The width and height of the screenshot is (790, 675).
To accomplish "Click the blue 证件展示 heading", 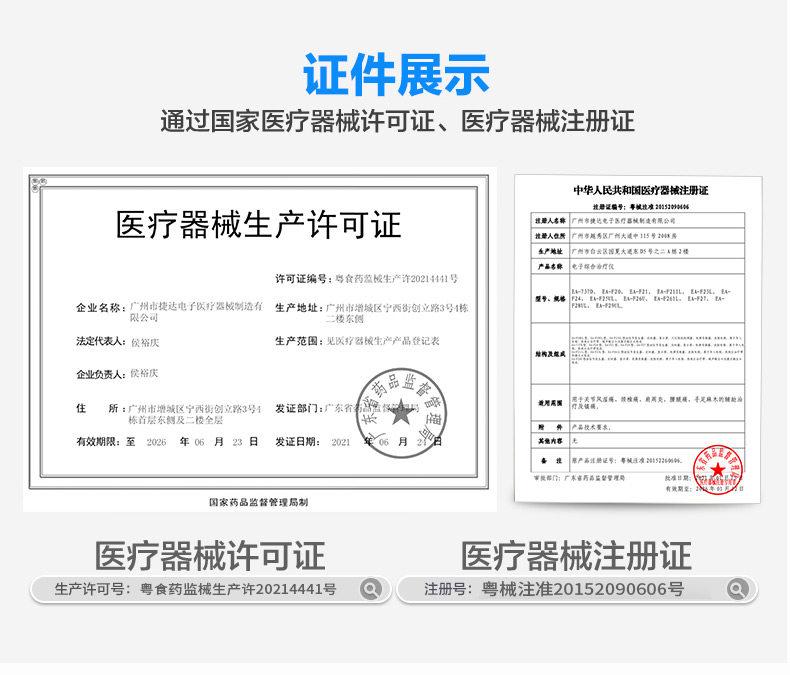I will coord(396,75).
